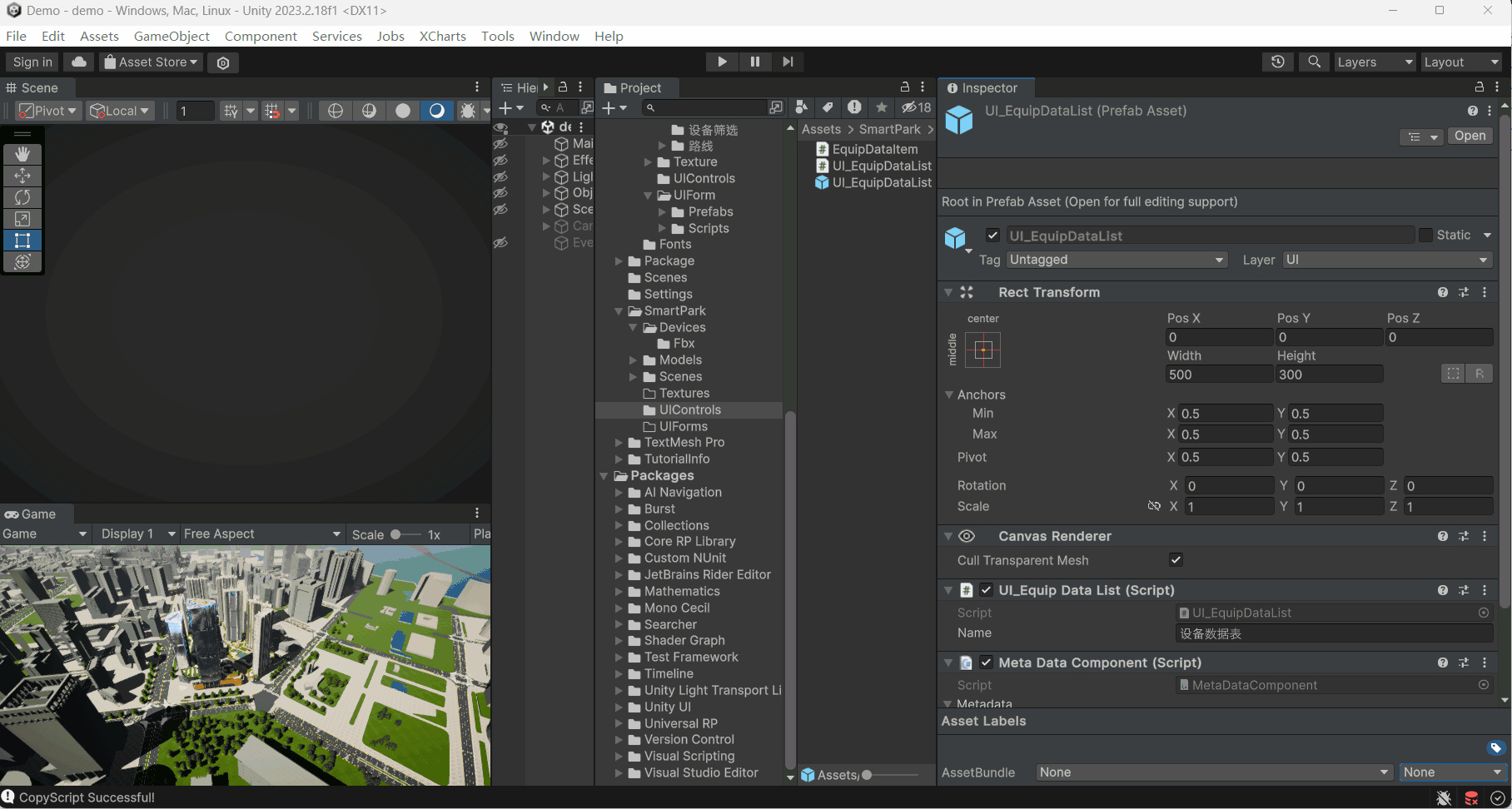Adjust the Game view Scale slider
1512x809 pixels.
pyautogui.click(x=396, y=534)
